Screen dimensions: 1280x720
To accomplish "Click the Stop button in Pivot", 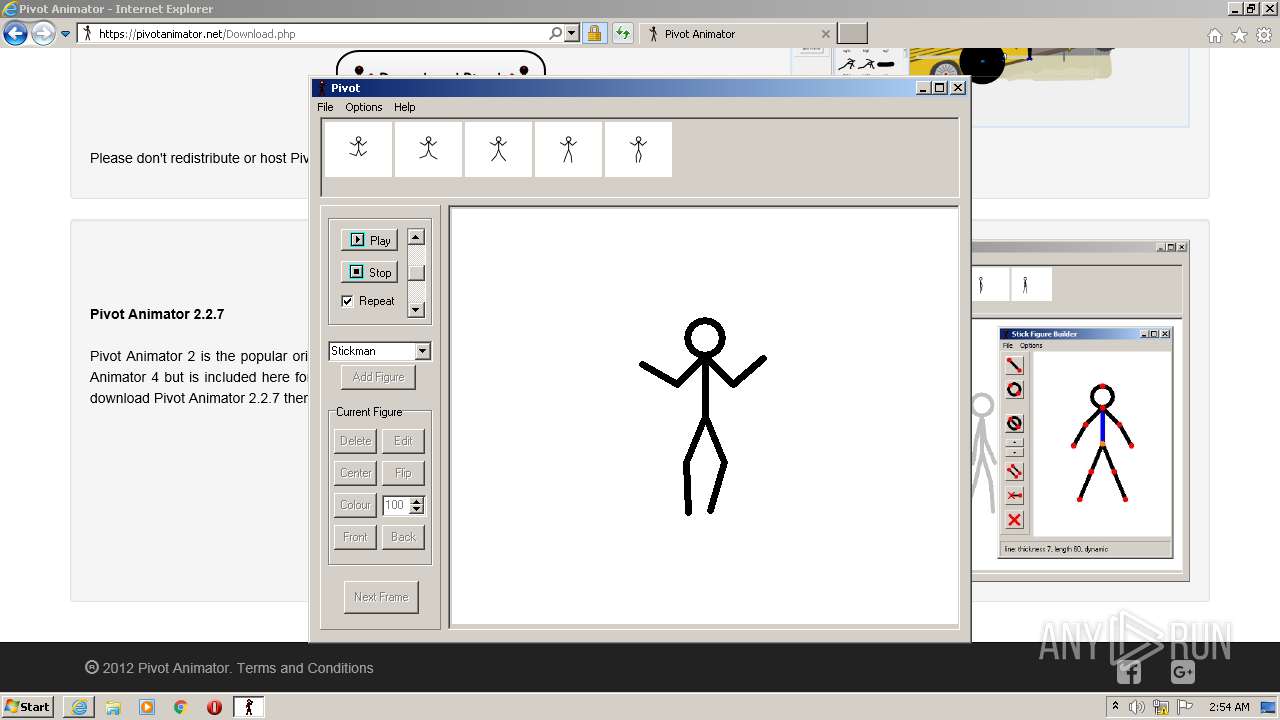I will pos(369,272).
